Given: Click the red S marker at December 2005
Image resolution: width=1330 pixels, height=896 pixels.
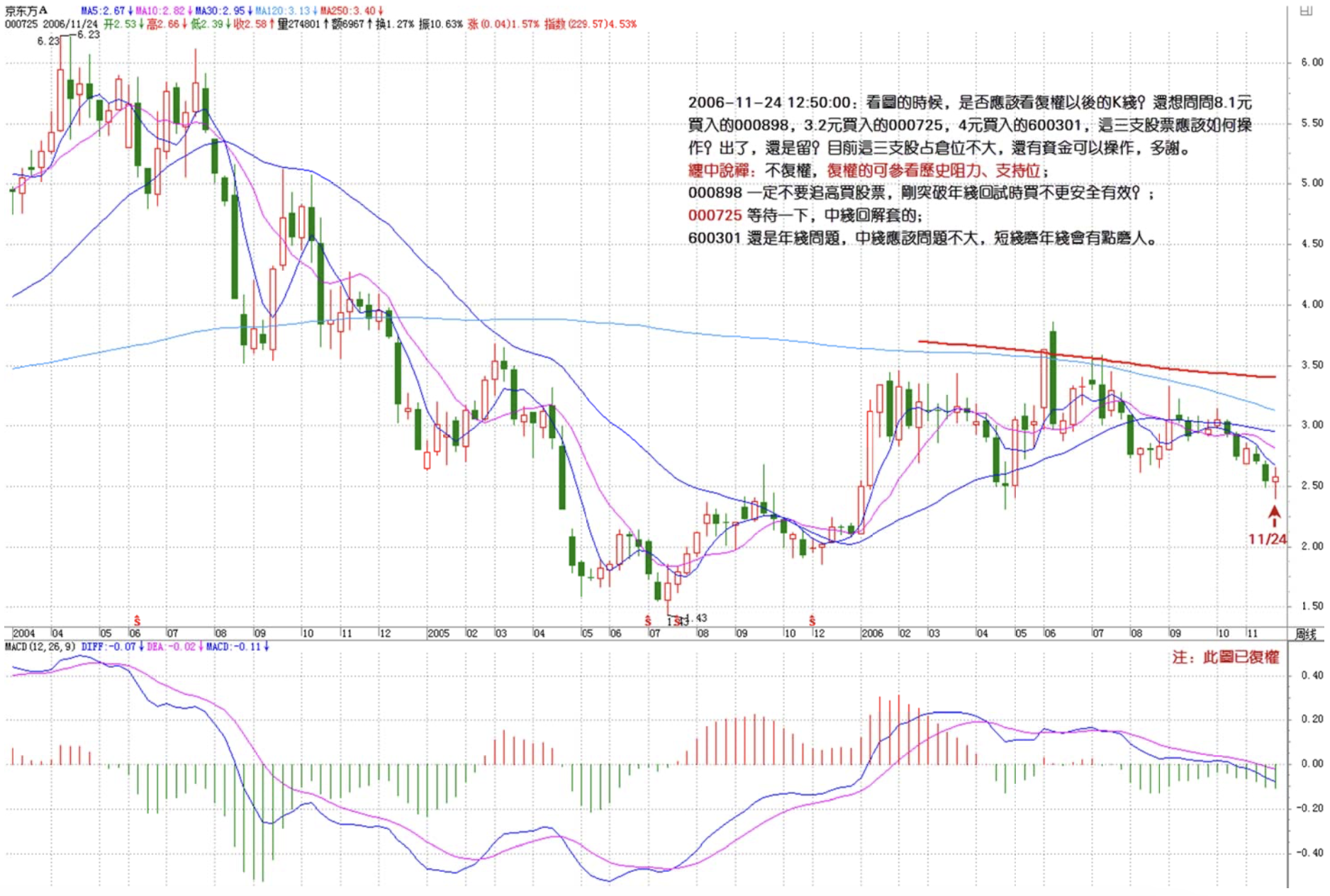Looking at the screenshot, I should (x=812, y=621).
